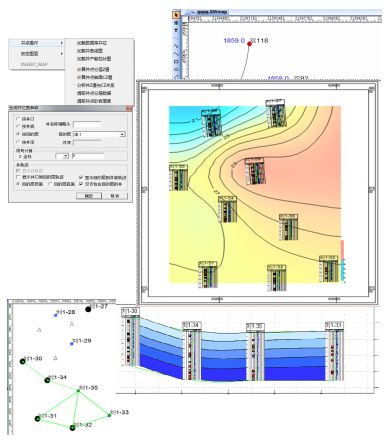Switch to the .DWmap document tab
The height and width of the screenshot is (446, 386).
209,12
